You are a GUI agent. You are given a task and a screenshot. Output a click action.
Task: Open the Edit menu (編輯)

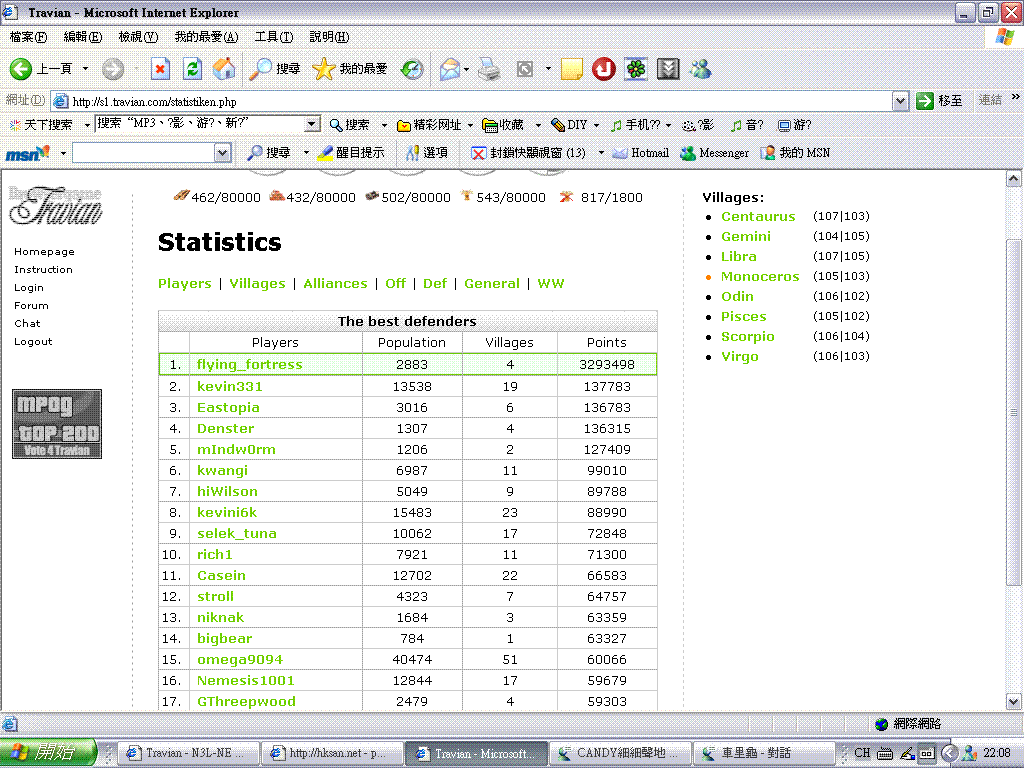(82, 37)
